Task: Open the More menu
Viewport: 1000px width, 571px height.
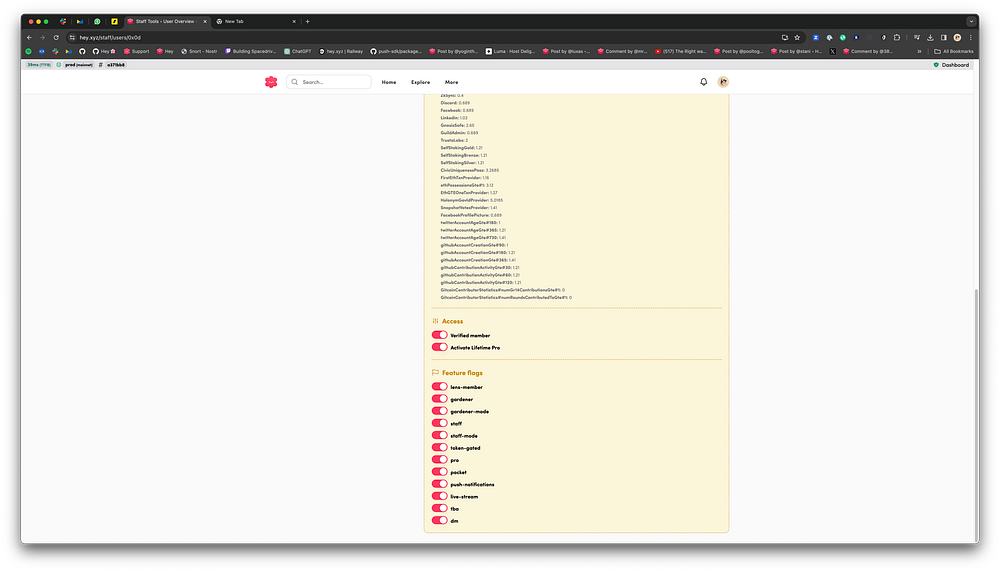Action: [452, 82]
